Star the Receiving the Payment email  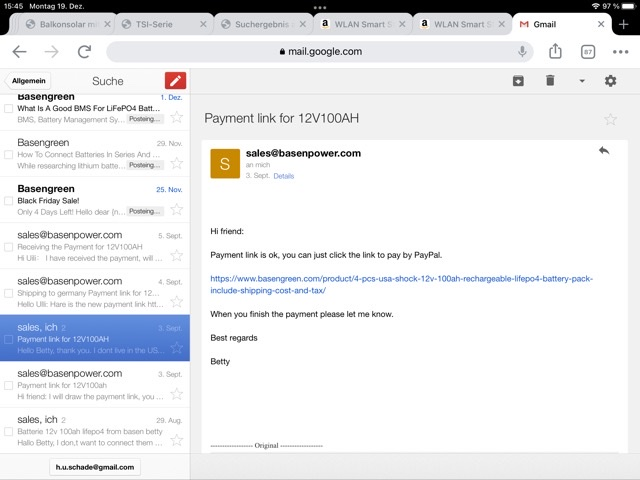177,256
